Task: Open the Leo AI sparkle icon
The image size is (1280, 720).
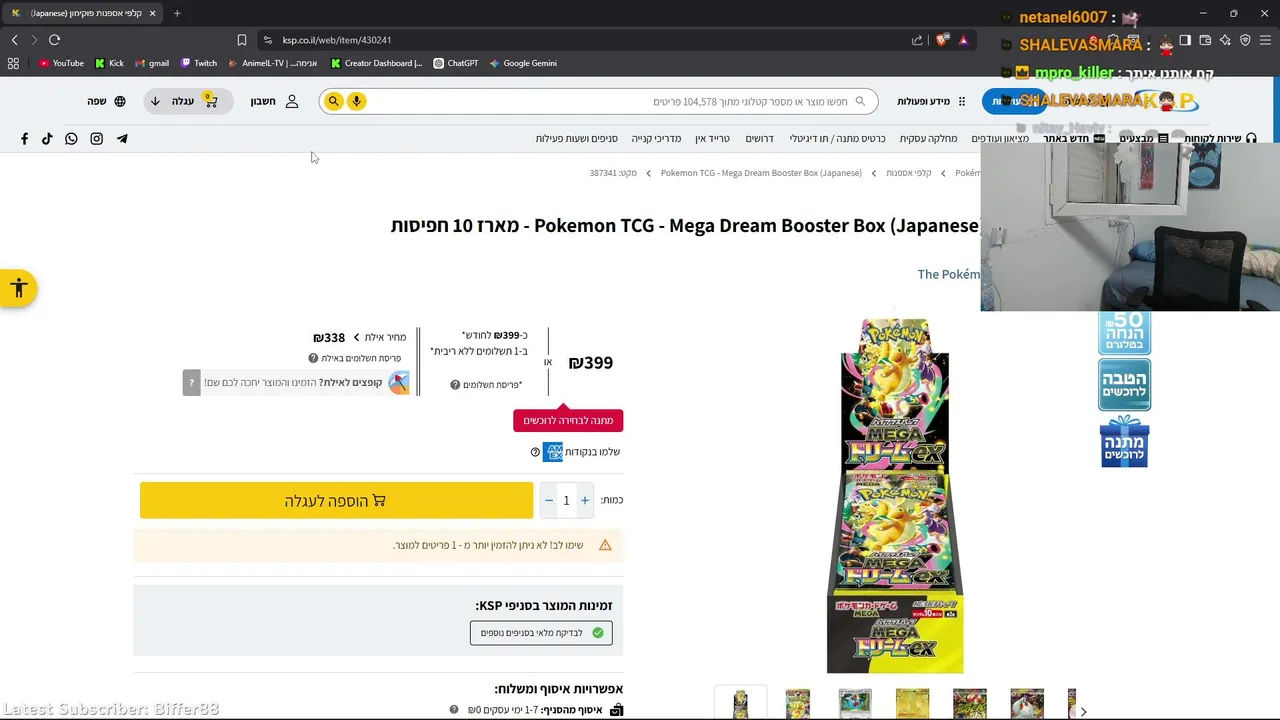Action: (1225, 40)
